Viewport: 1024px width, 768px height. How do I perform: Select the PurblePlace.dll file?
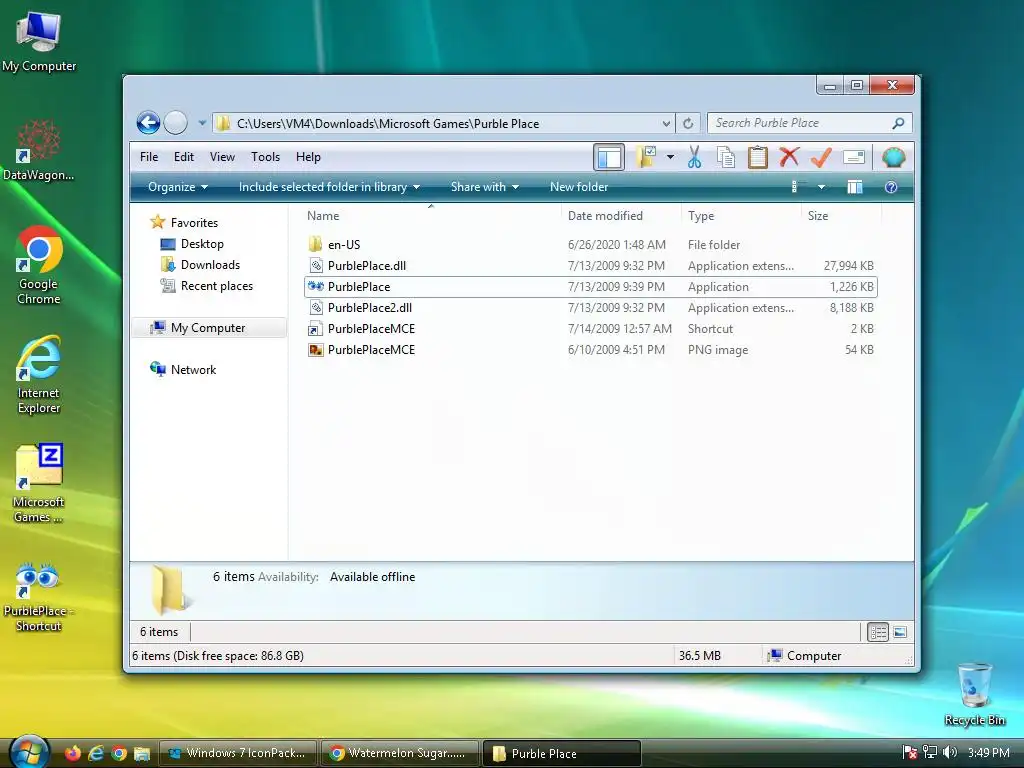[x=590, y=266]
